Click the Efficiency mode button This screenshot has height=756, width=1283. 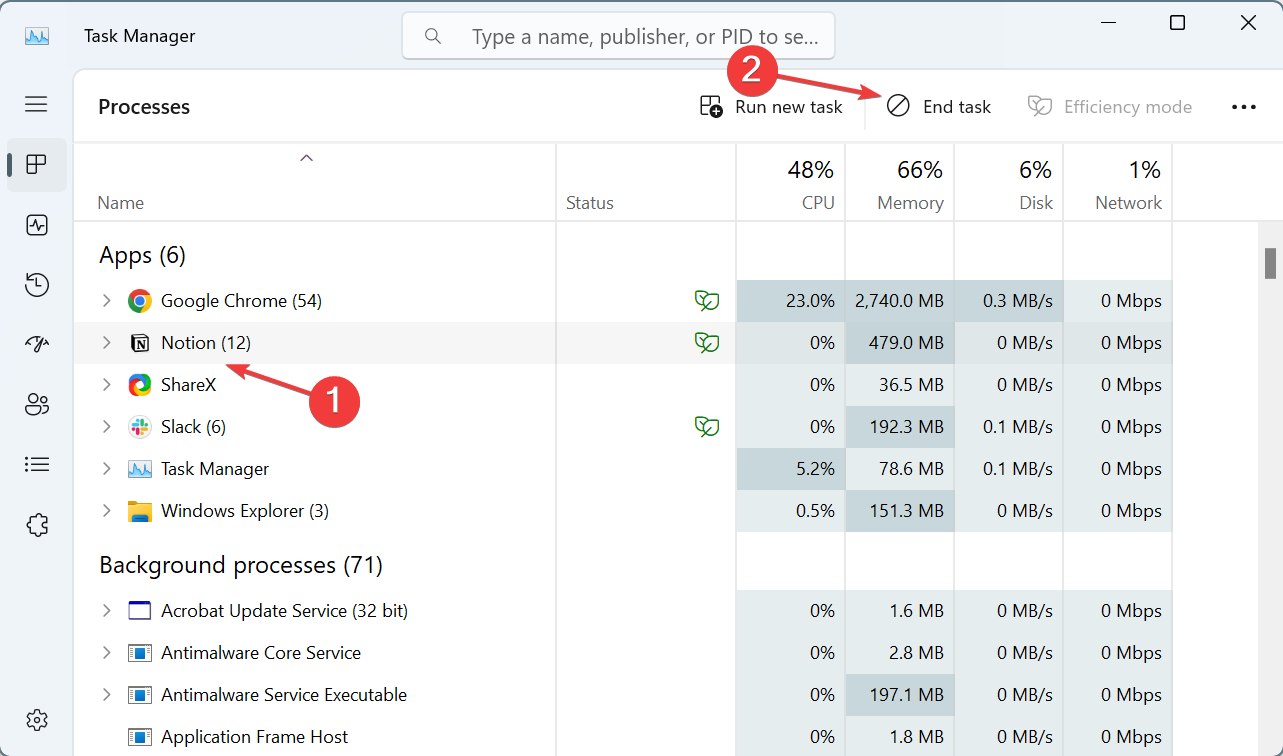1110,107
